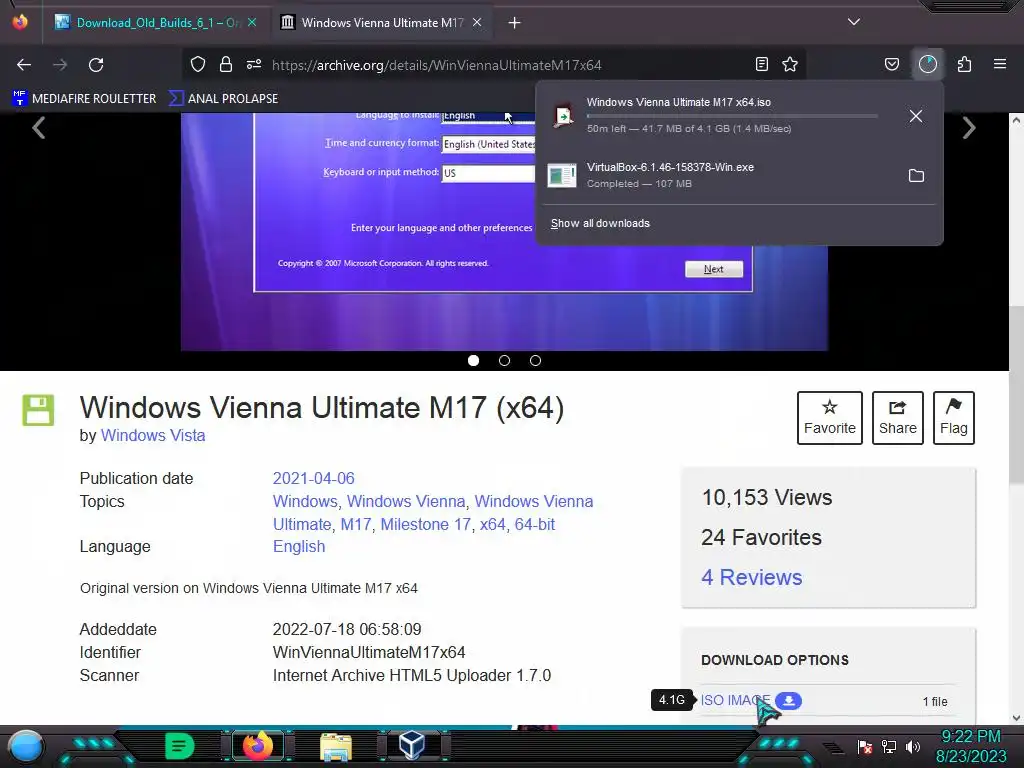Open VirtualBox from taskbar
Screen dimensions: 1024x768
click(412, 745)
